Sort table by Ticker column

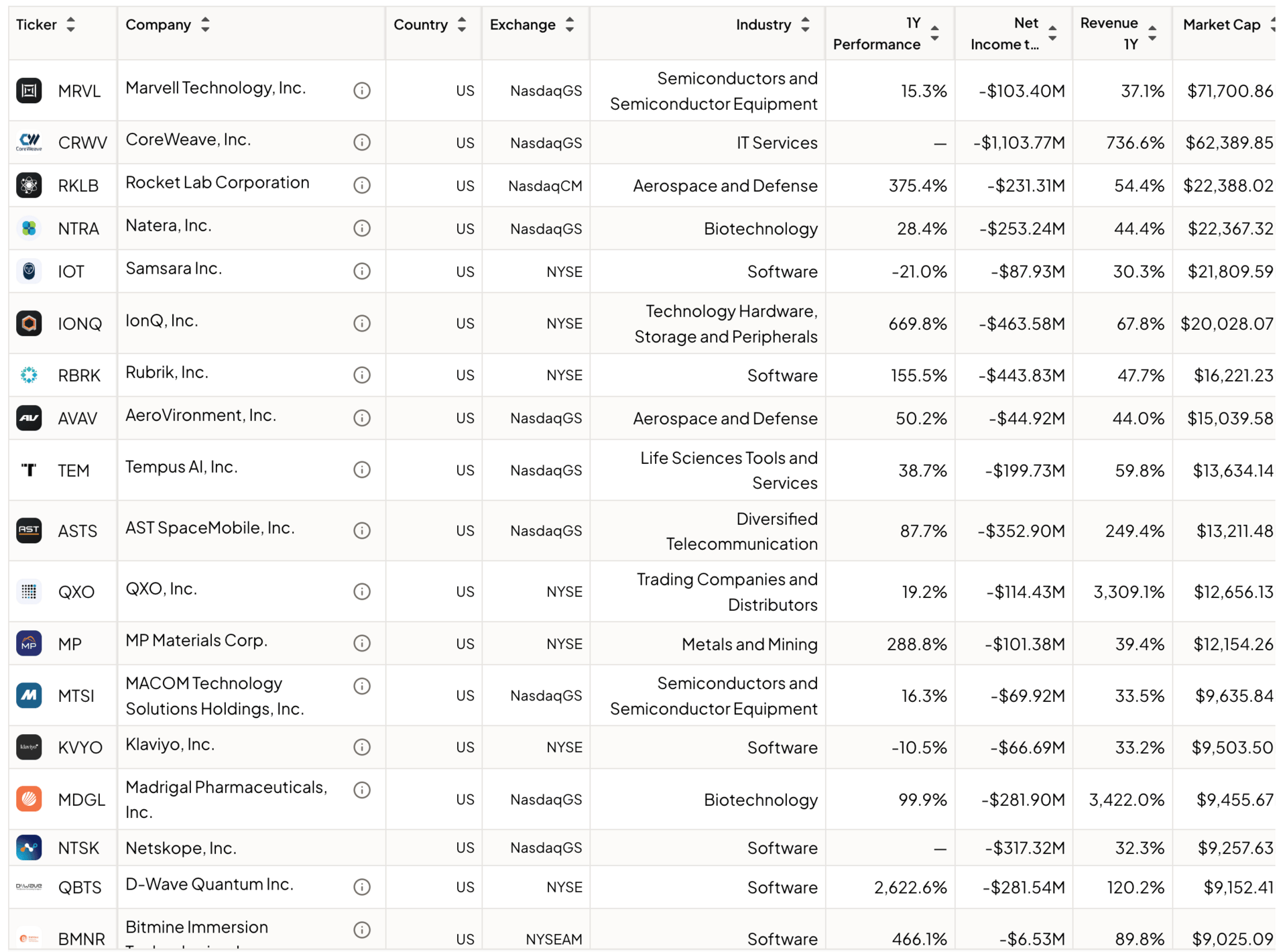pyautogui.click(x=70, y=25)
